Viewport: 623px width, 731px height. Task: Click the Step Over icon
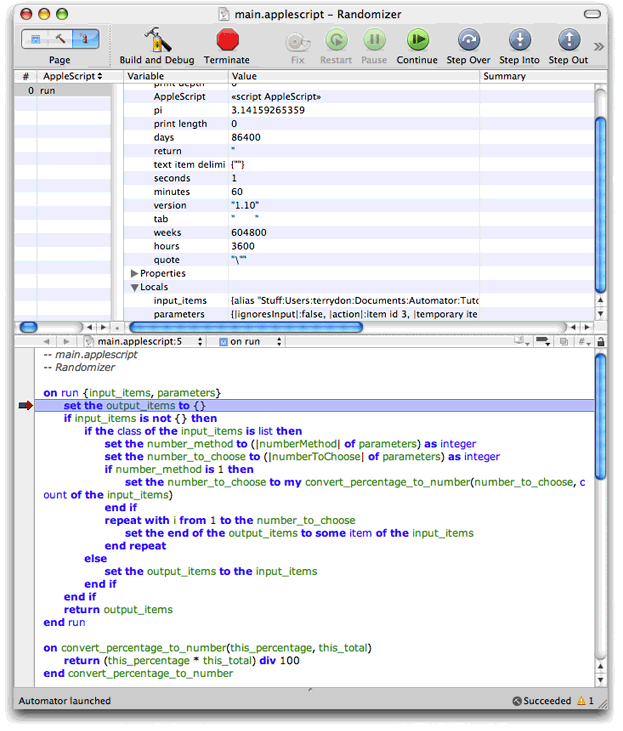(x=468, y=40)
